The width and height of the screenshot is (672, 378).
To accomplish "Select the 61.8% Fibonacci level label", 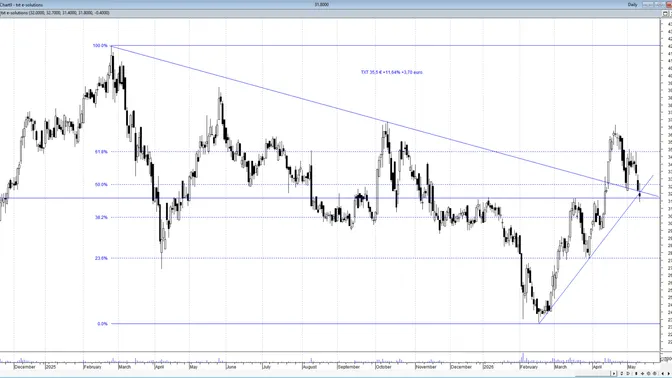I will (101, 152).
